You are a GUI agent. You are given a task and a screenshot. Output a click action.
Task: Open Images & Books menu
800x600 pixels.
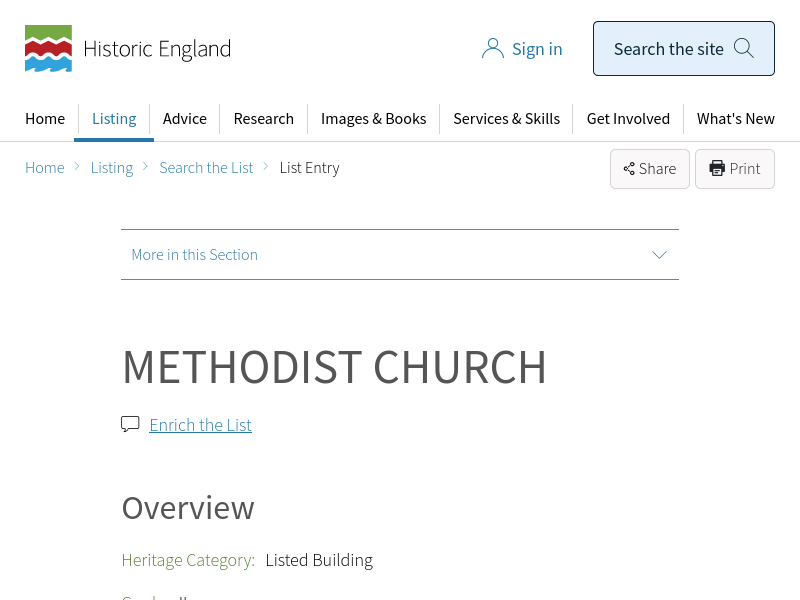point(373,118)
